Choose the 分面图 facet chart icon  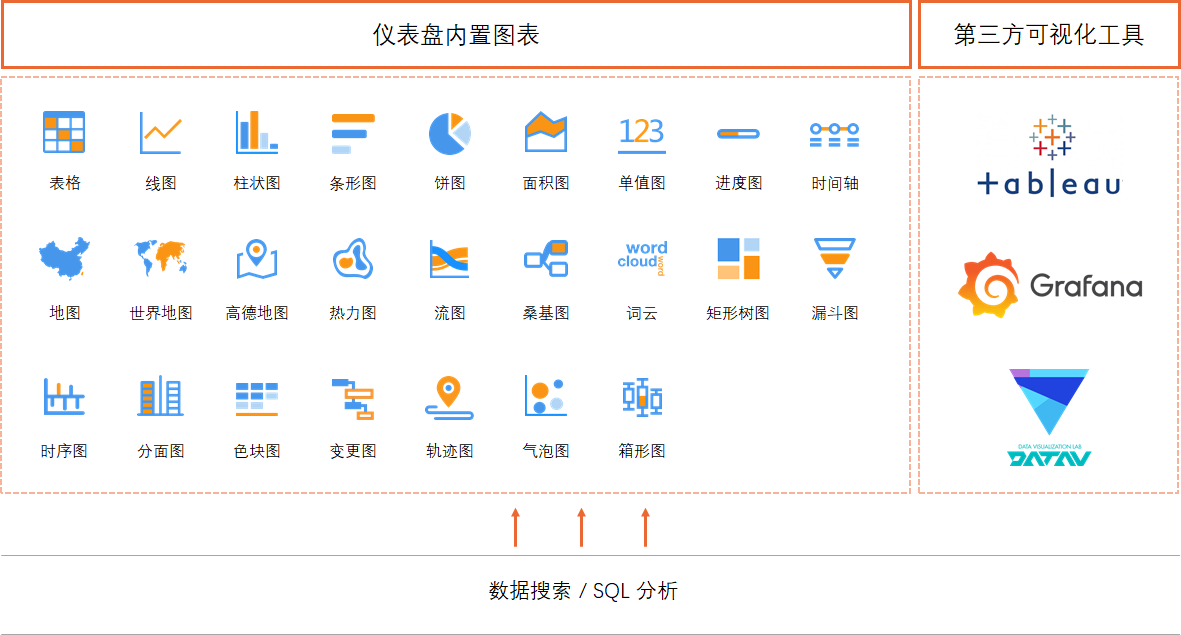pos(160,396)
